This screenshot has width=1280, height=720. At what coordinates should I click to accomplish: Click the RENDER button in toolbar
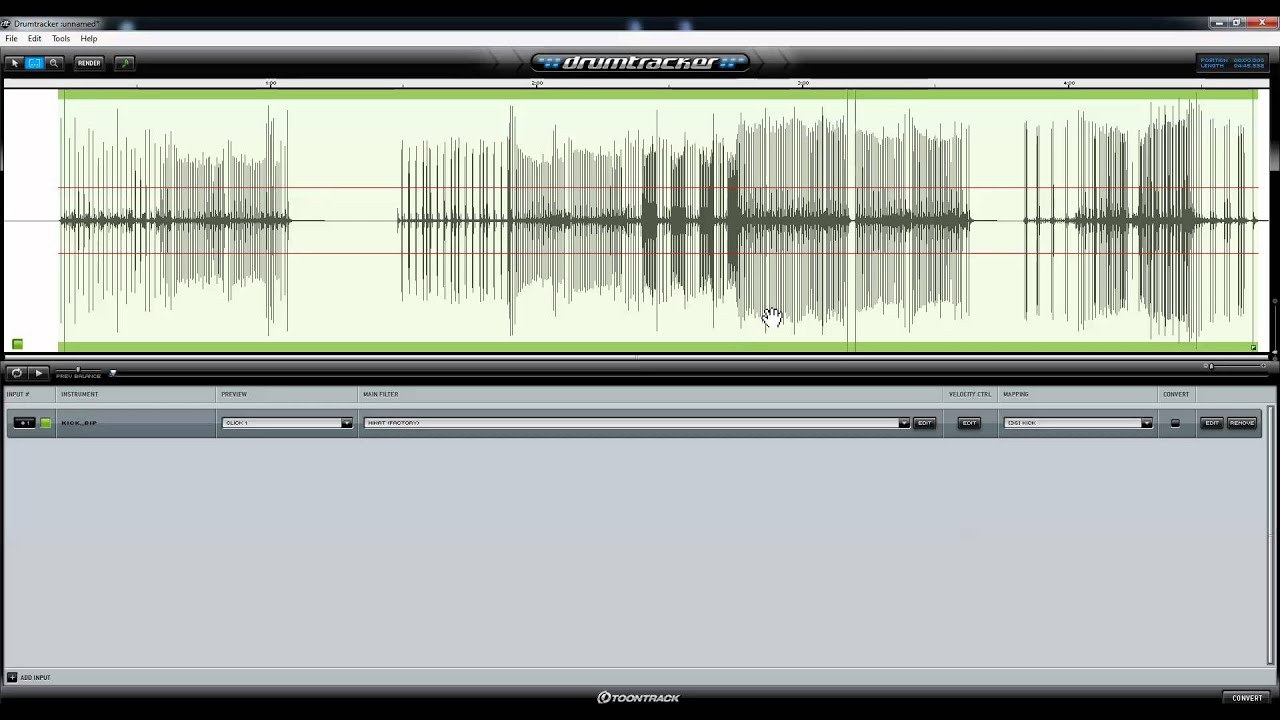click(89, 63)
